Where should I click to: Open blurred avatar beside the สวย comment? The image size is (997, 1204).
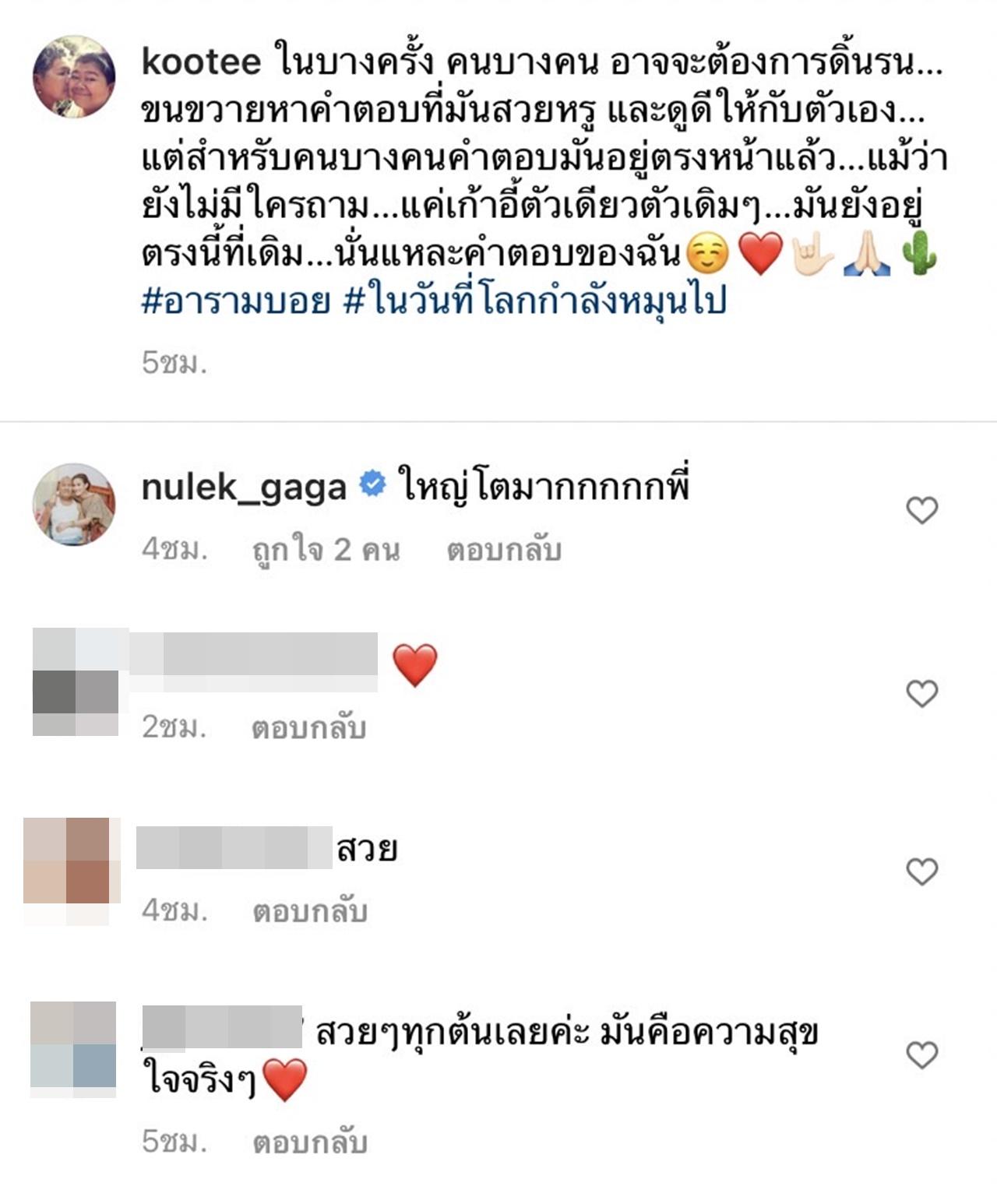click(x=72, y=871)
